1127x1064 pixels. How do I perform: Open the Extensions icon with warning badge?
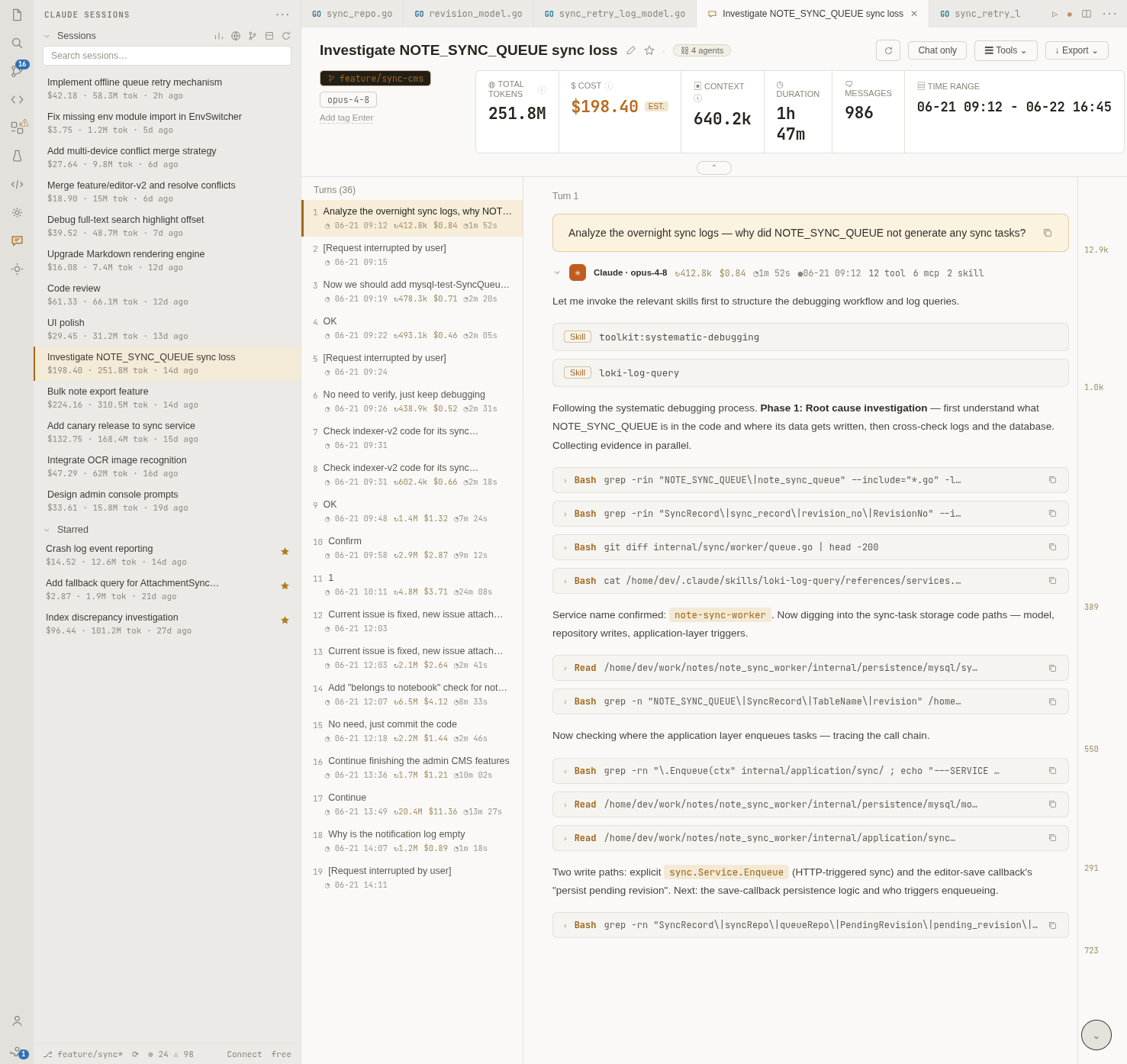17,127
